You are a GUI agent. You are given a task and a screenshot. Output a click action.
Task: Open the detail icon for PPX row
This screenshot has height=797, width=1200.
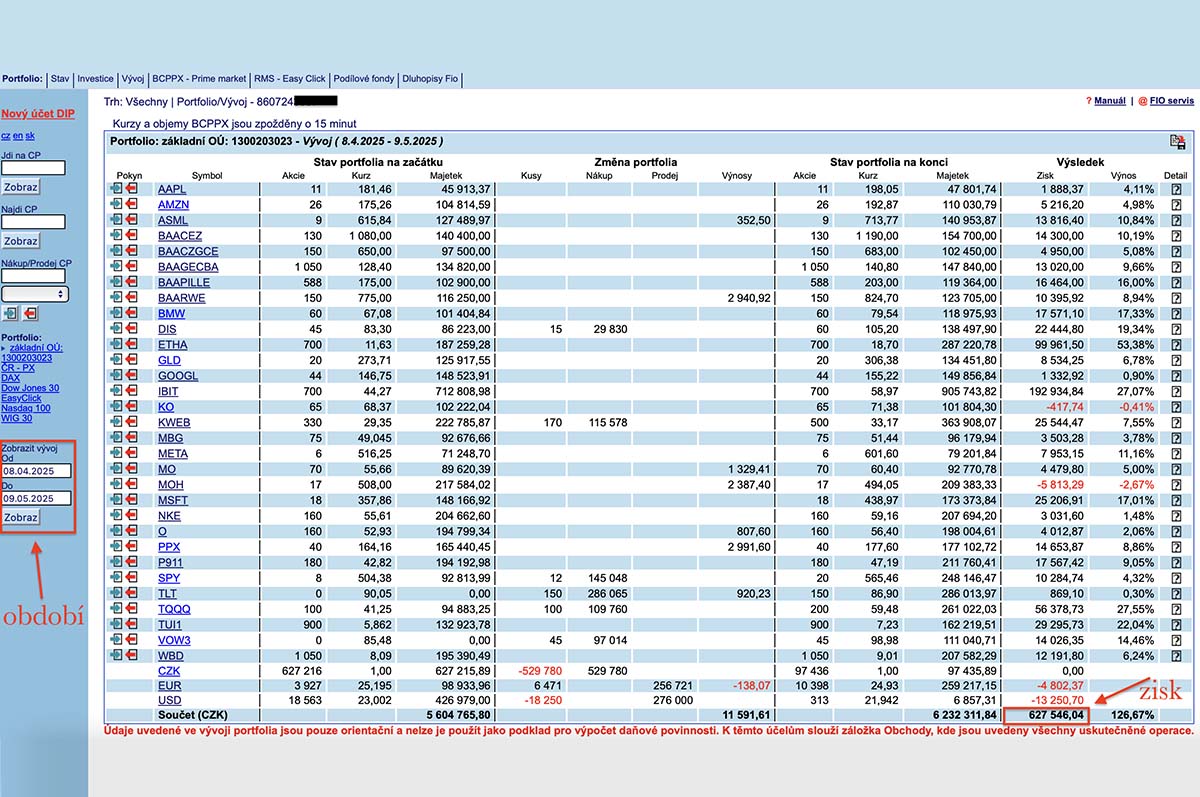[1177, 547]
